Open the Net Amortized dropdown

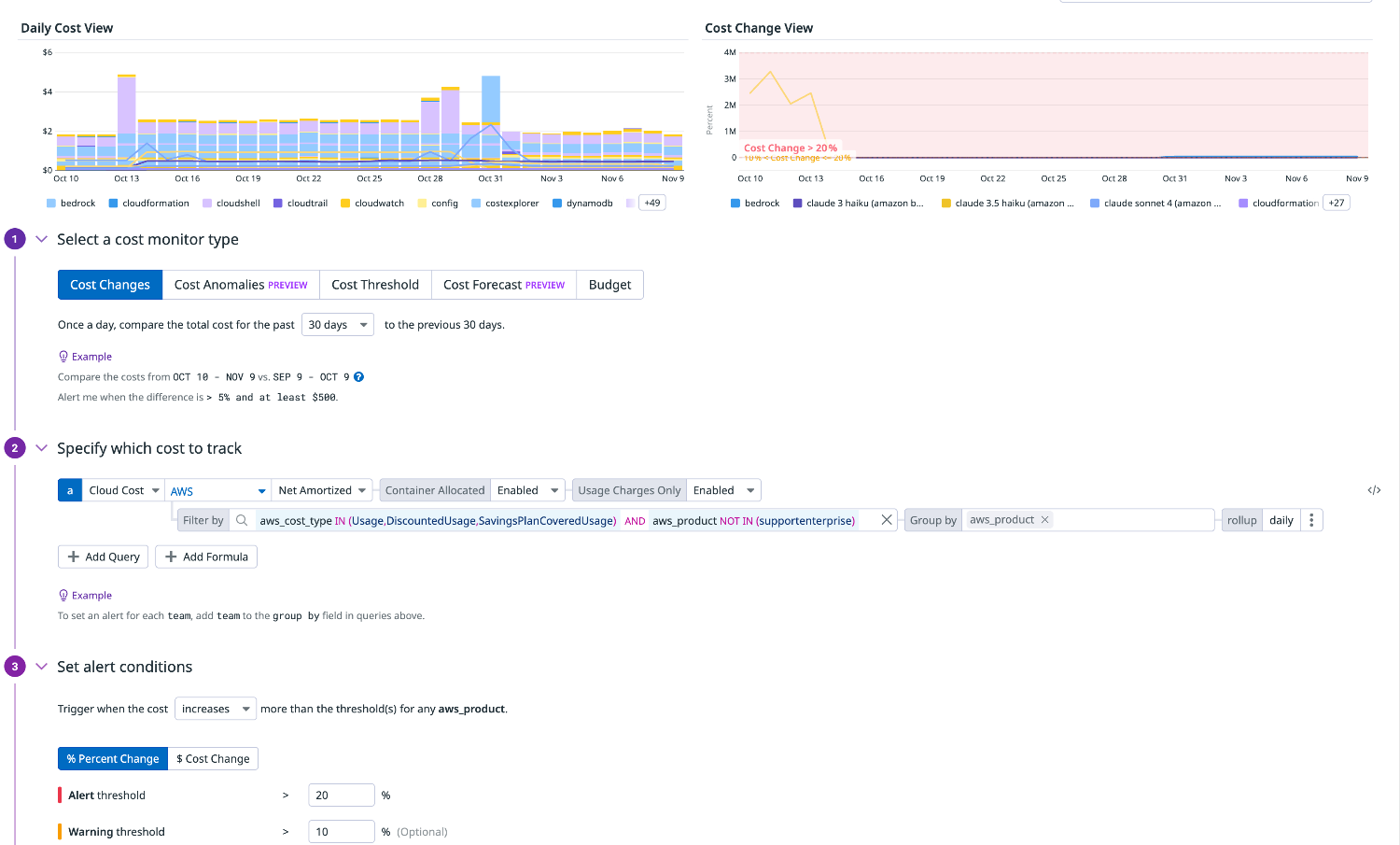point(322,490)
